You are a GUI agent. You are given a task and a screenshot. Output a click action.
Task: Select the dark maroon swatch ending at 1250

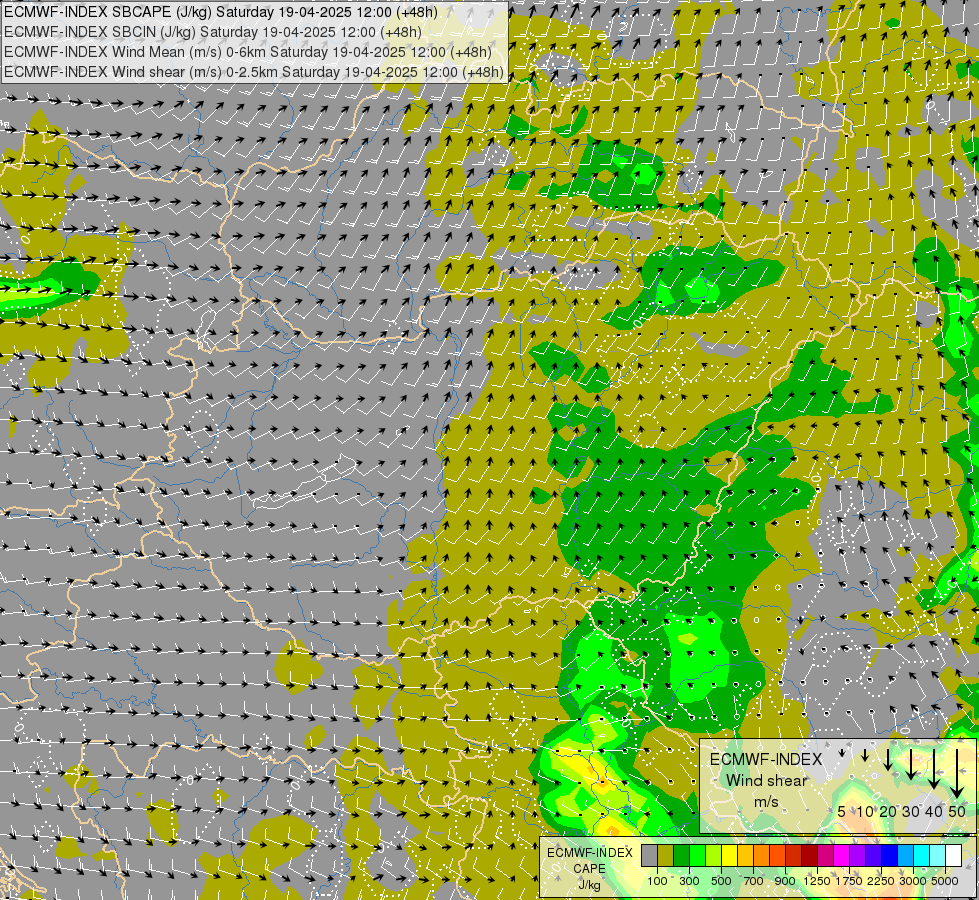(810, 855)
